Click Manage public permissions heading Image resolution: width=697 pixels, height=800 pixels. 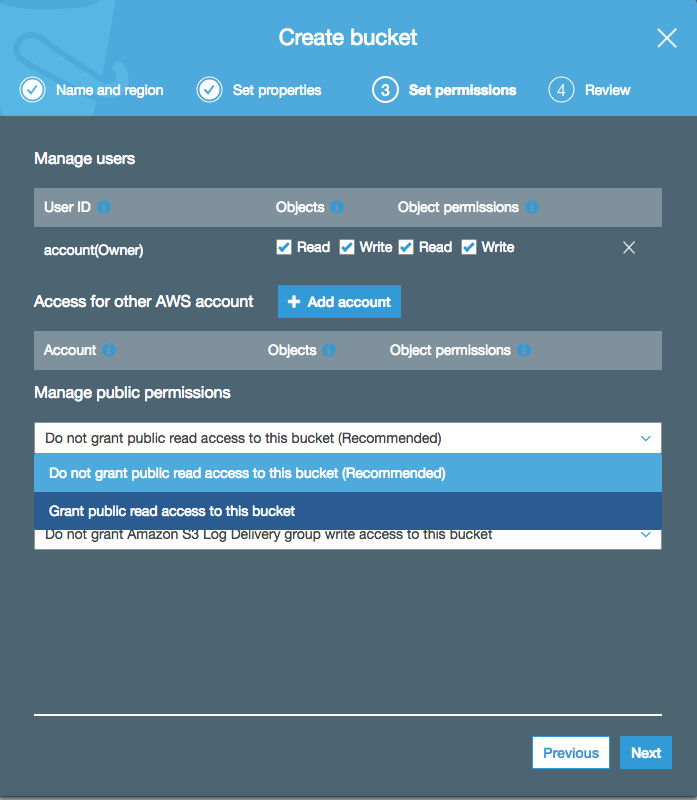132,393
